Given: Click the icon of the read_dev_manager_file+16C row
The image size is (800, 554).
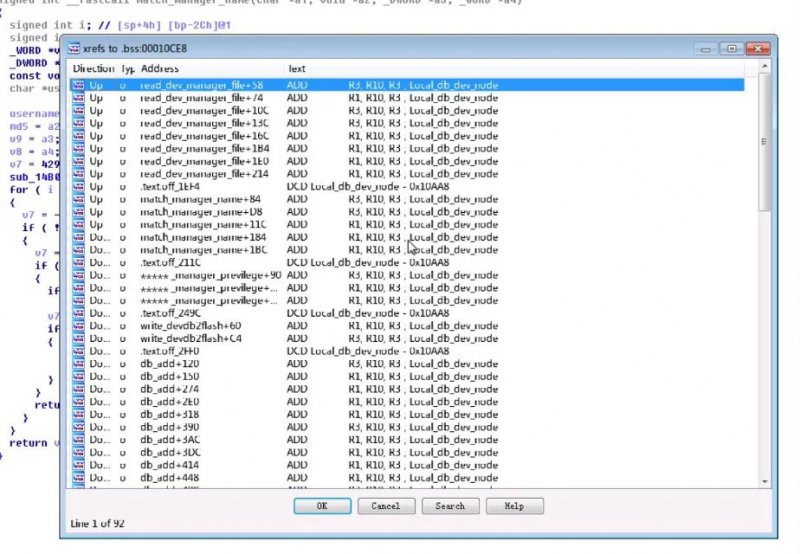Looking at the screenshot, I should pos(78,136).
